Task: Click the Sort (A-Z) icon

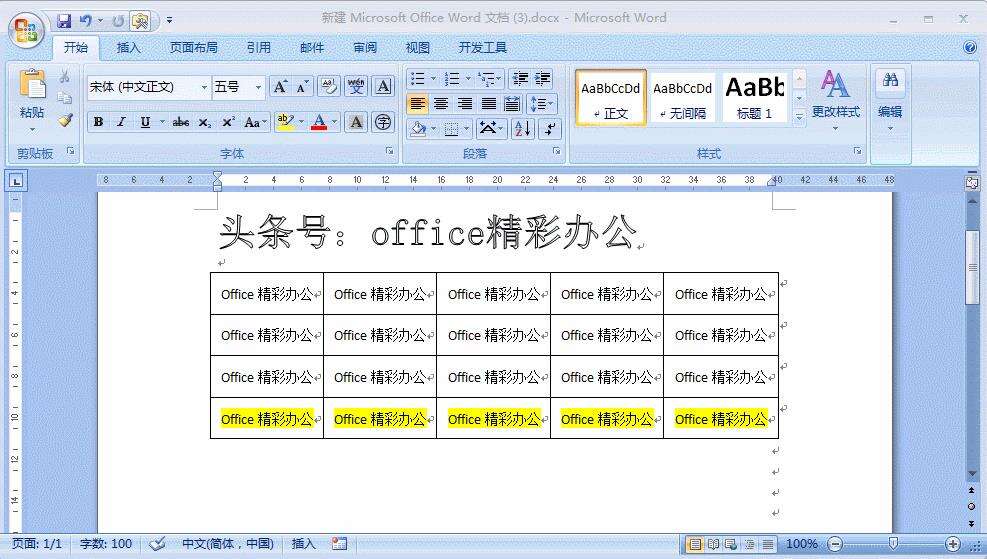Action: click(522, 129)
